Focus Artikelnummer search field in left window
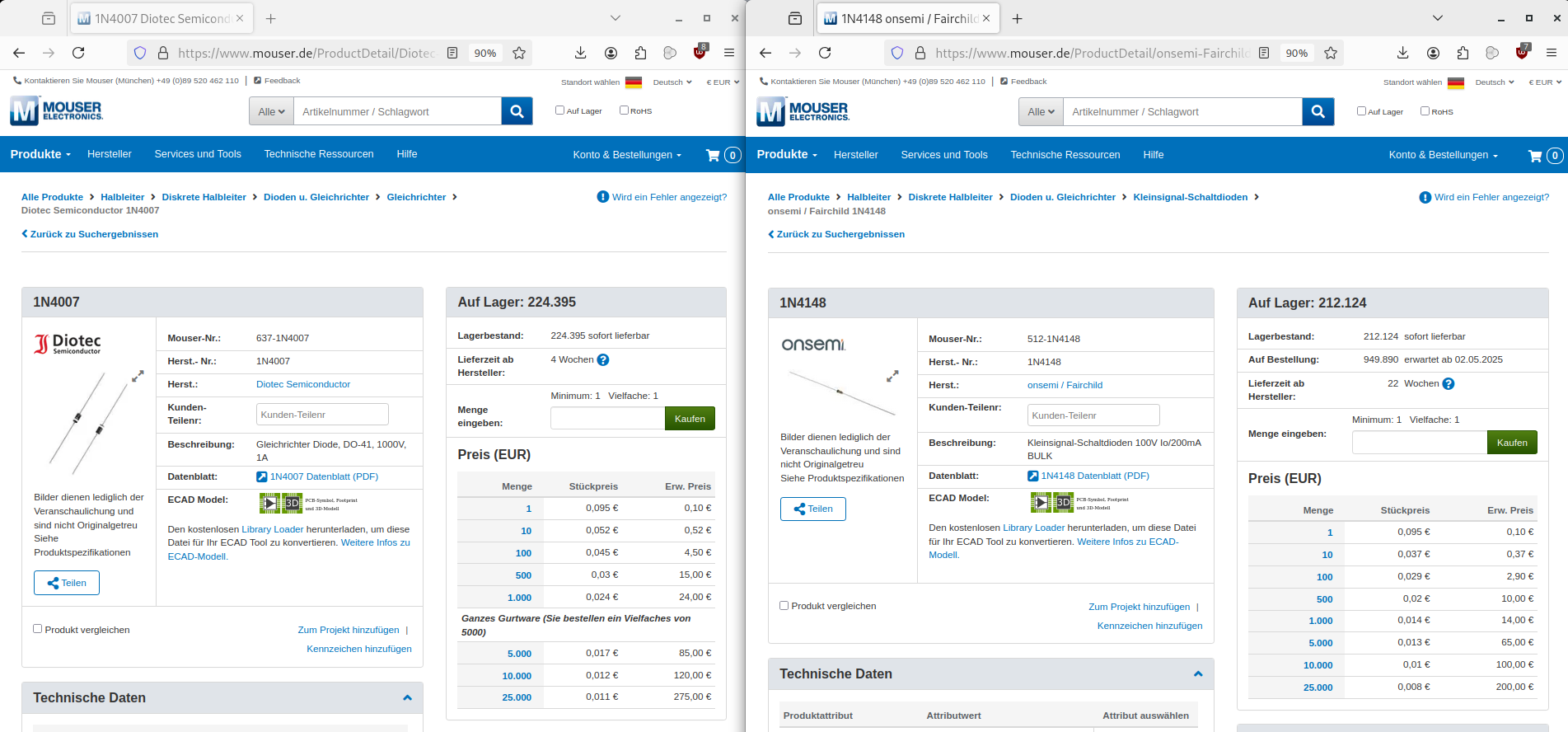Screen dimensions: 1568x732 397,111
